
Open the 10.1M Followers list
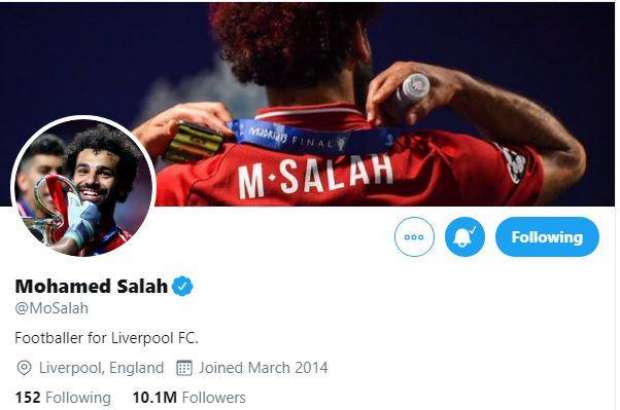click(x=189, y=397)
